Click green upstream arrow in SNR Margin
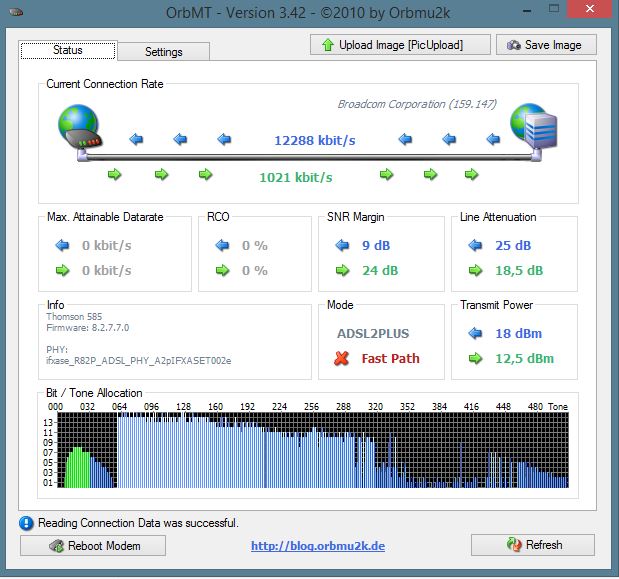The image size is (619, 579). (342, 270)
